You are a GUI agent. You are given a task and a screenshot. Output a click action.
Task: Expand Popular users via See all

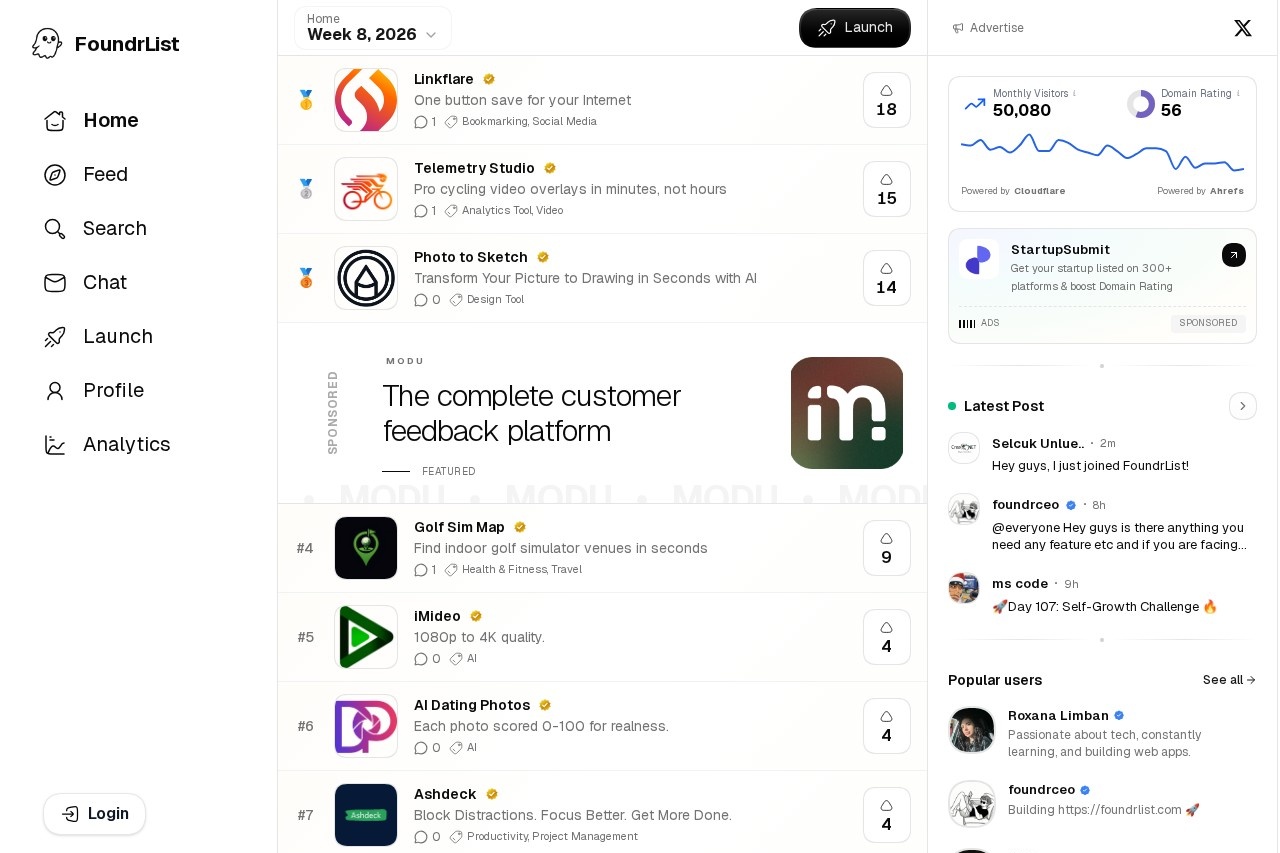[x=1228, y=680]
